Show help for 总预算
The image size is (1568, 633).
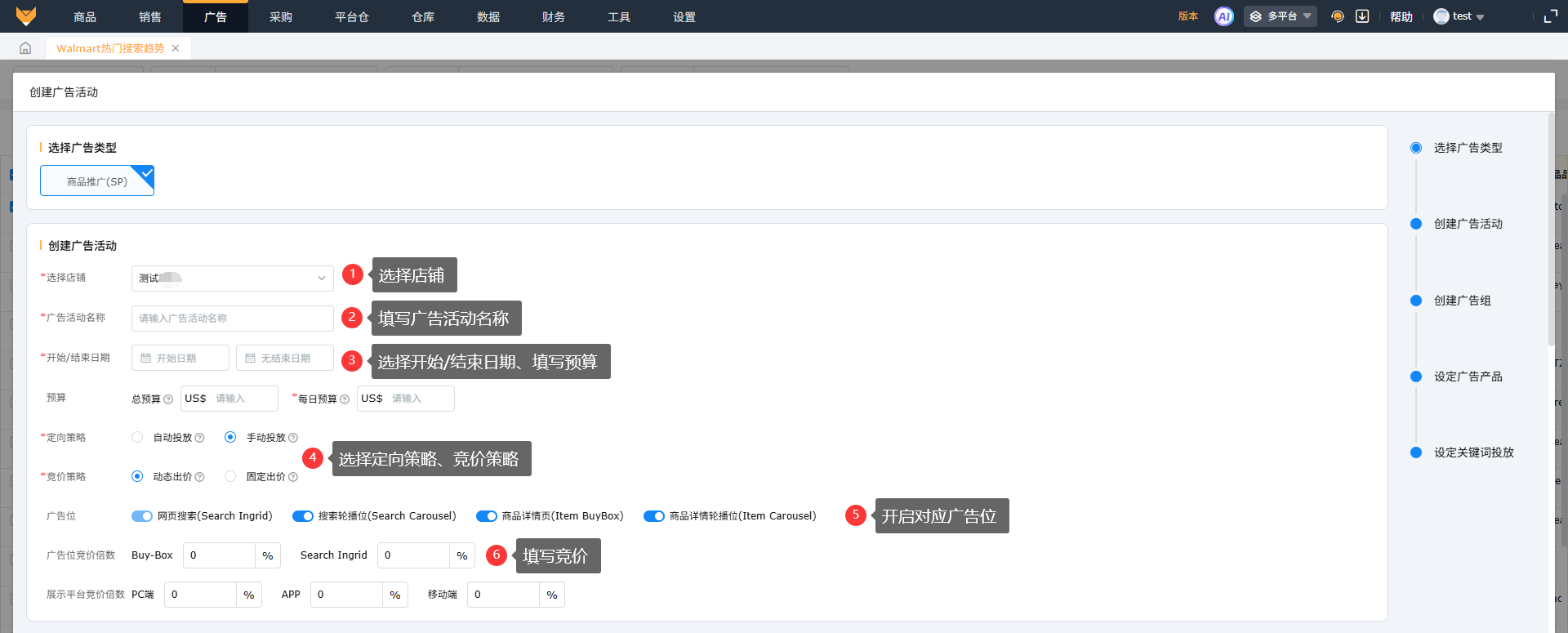pyautogui.click(x=168, y=399)
